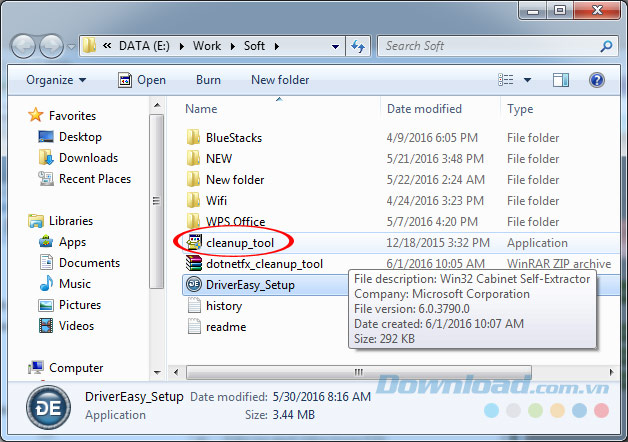Select the dotnetfx_cleanup_tool WinRAR archive icon

[194, 263]
